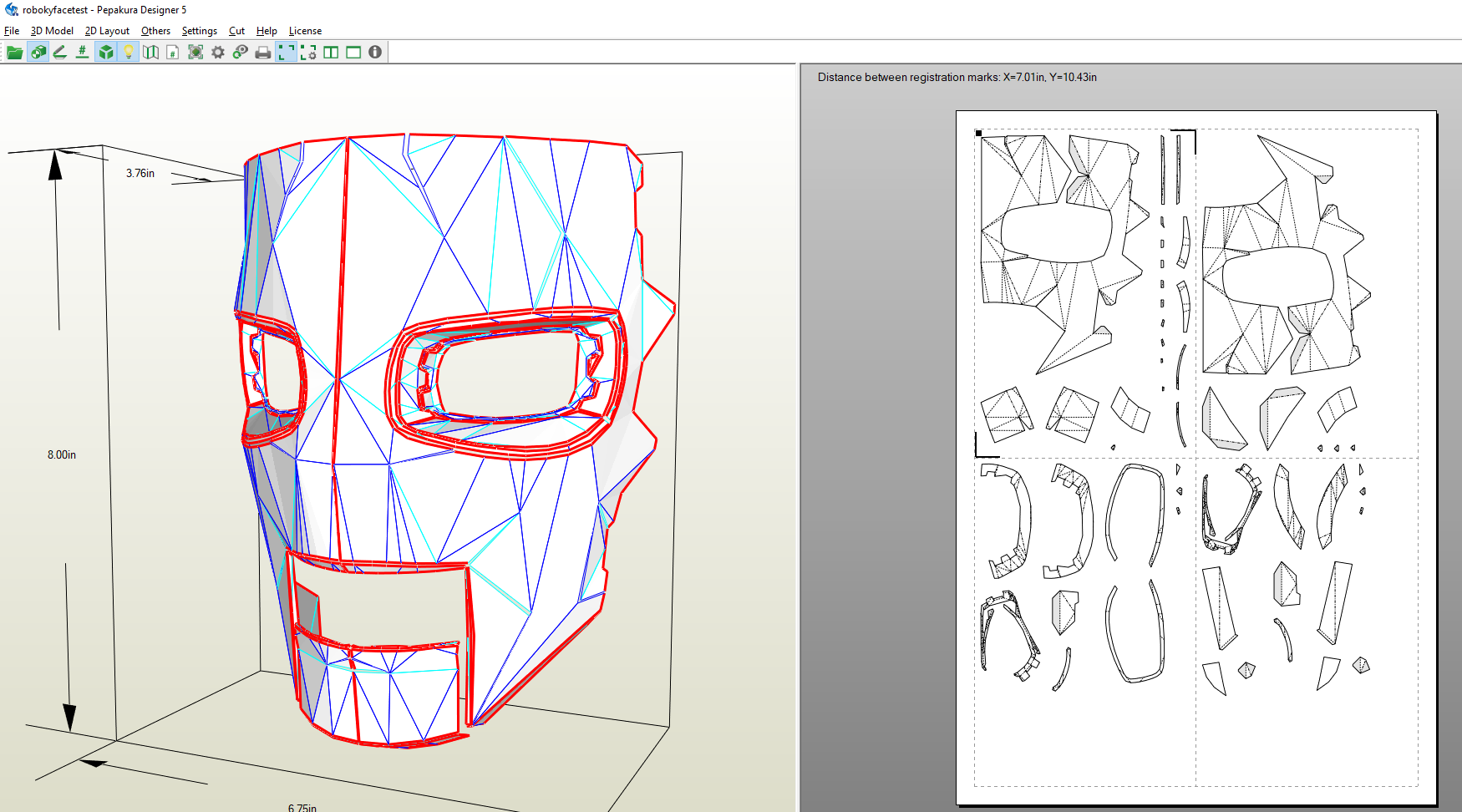Show page numbers on the 2D layout
The width and height of the screenshot is (1462, 812).
(172, 51)
